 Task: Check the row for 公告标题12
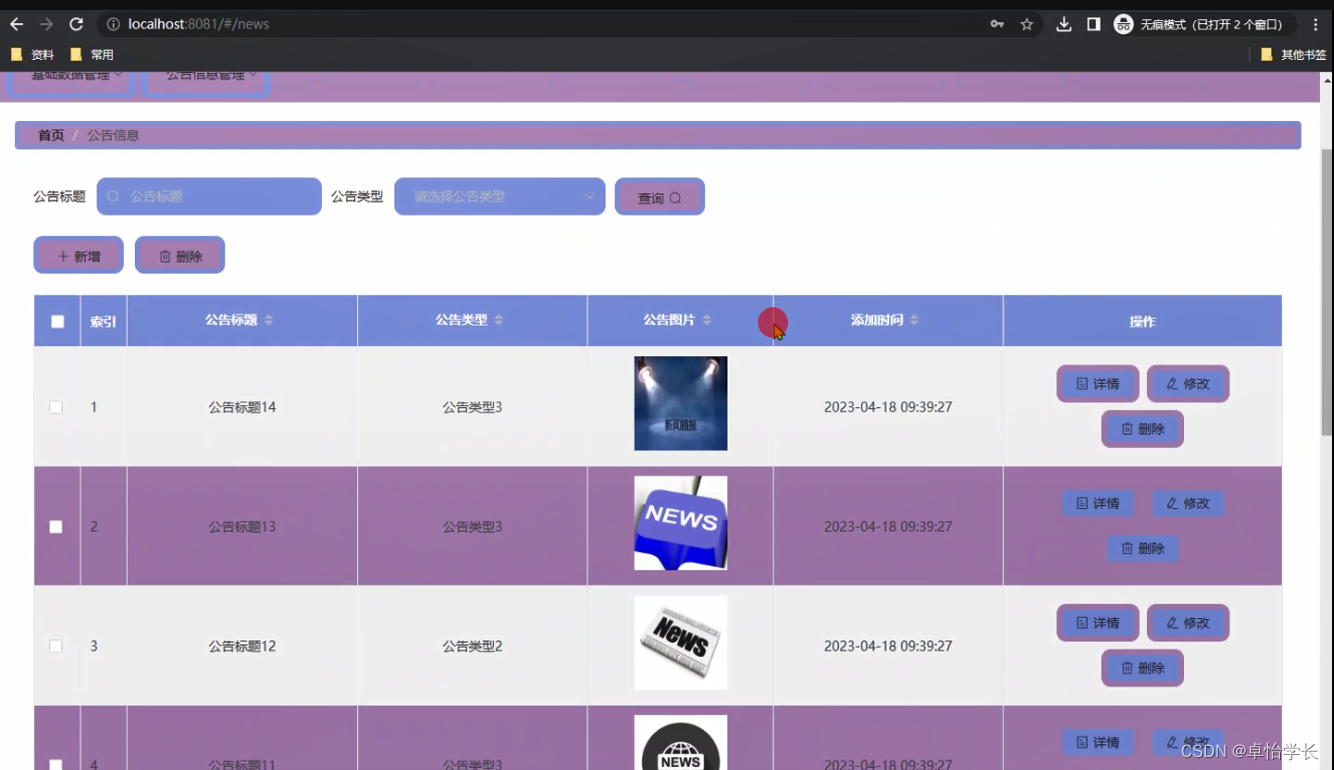56,646
